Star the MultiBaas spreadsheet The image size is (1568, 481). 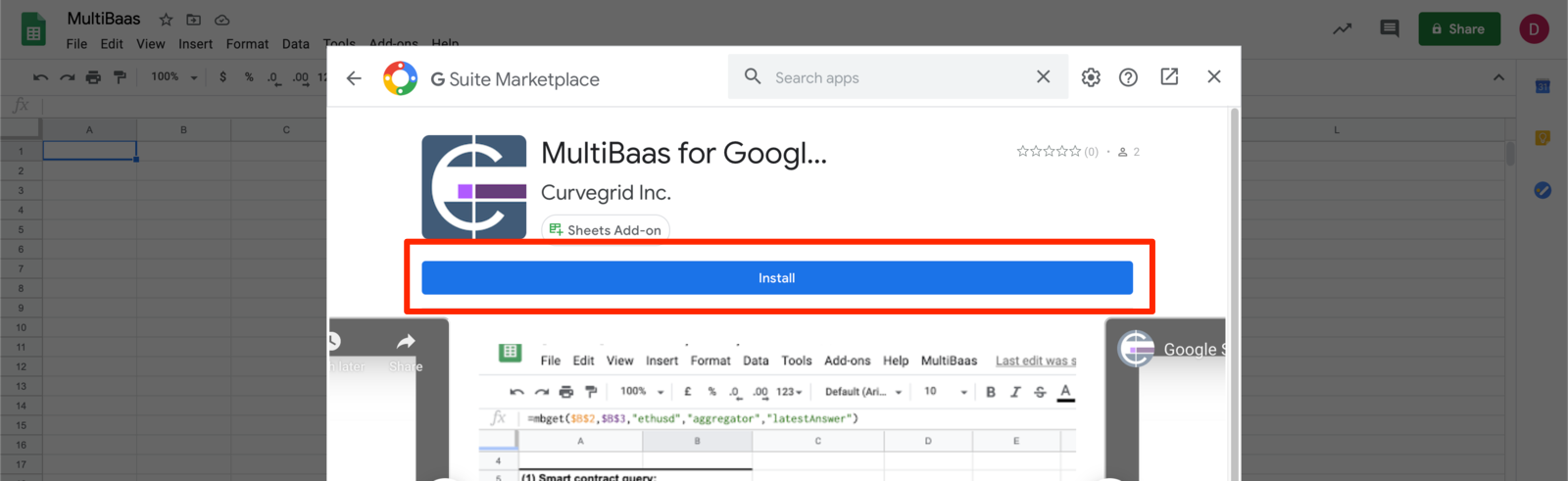[x=166, y=20]
